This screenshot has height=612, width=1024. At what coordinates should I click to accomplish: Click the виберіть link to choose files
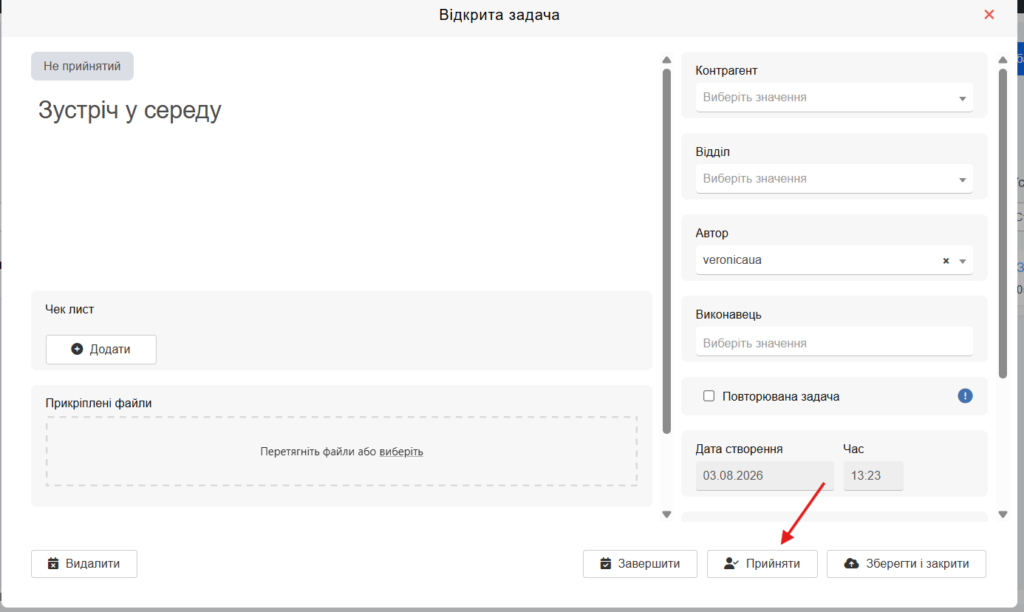pyautogui.click(x=401, y=451)
